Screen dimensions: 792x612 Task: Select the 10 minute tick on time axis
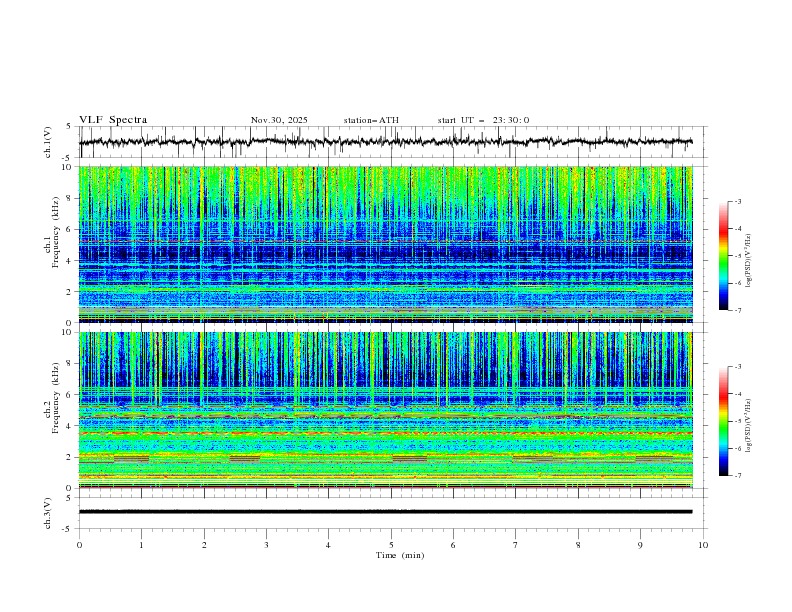tap(703, 545)
